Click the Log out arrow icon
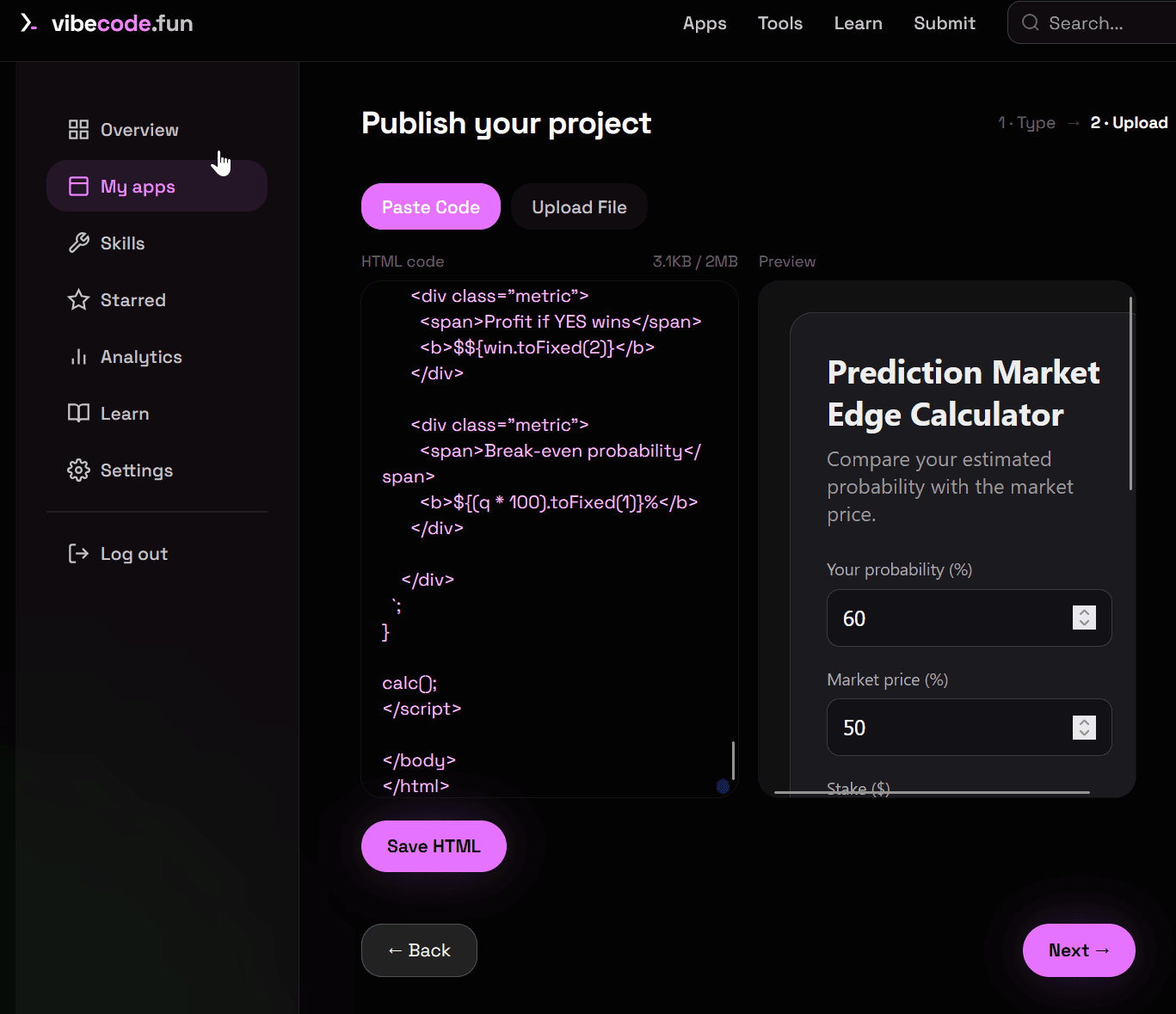The height and width of the screenshot is (1014, 1176). 78,554
